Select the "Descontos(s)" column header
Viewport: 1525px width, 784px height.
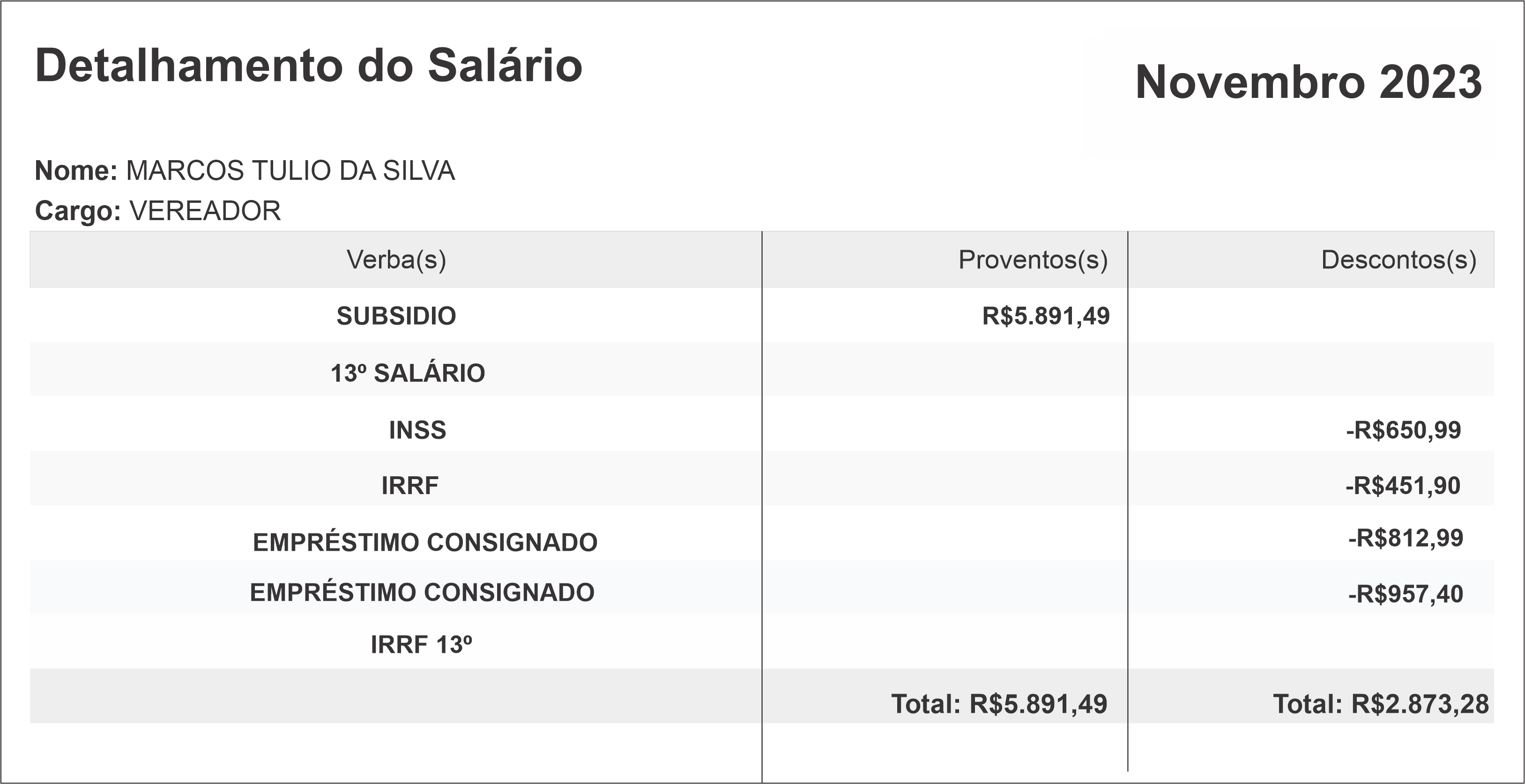pos(1399,260)
